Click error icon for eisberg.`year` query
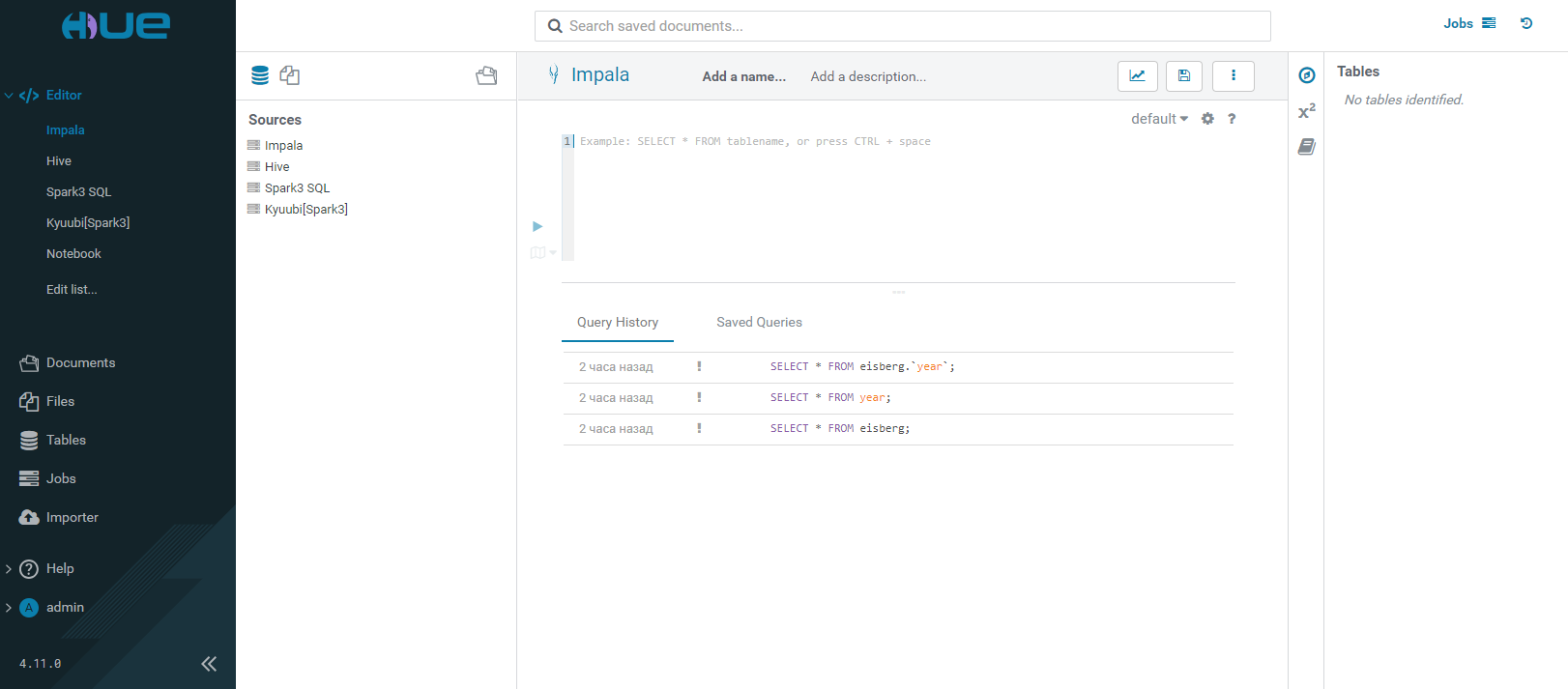The image size is (1568, 689). click(699, 366)
